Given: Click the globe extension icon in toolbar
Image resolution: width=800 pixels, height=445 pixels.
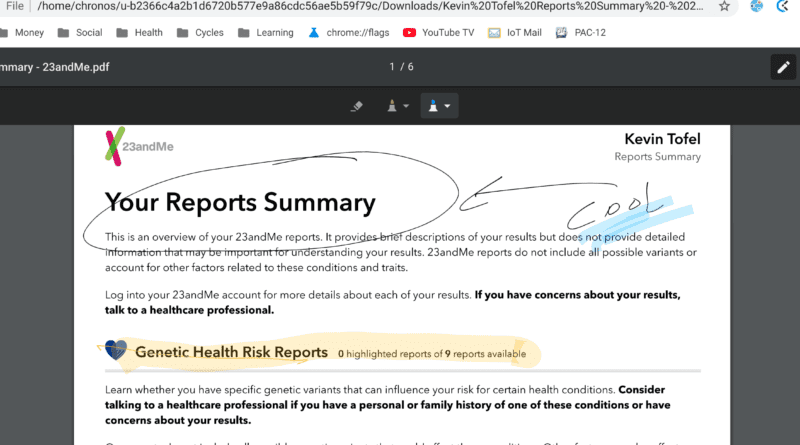Looking at the screenshot, I should 757,6.
